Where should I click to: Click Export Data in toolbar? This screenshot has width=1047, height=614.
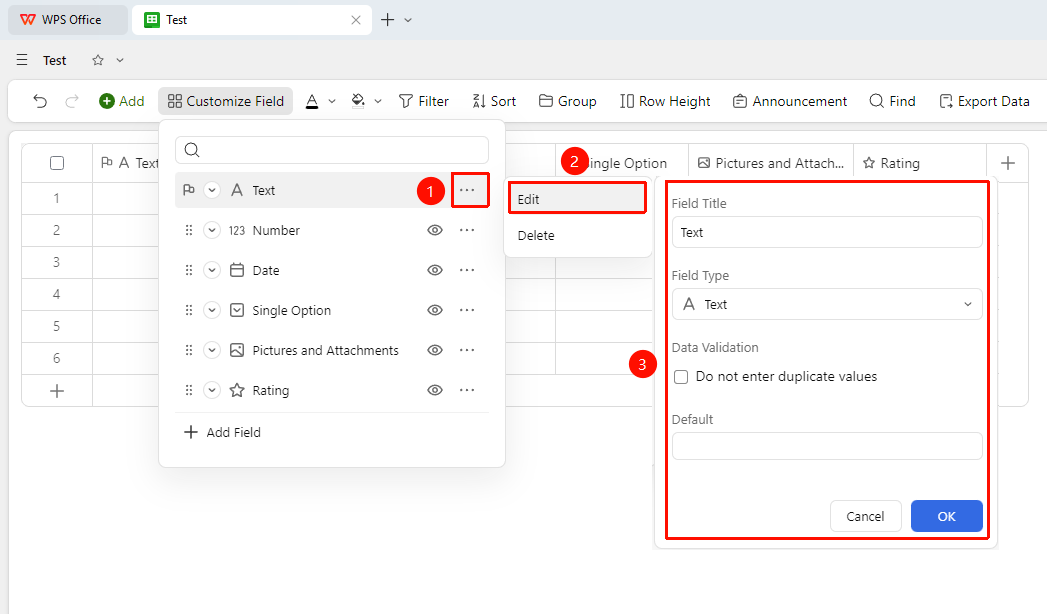[x=984, y=101]
